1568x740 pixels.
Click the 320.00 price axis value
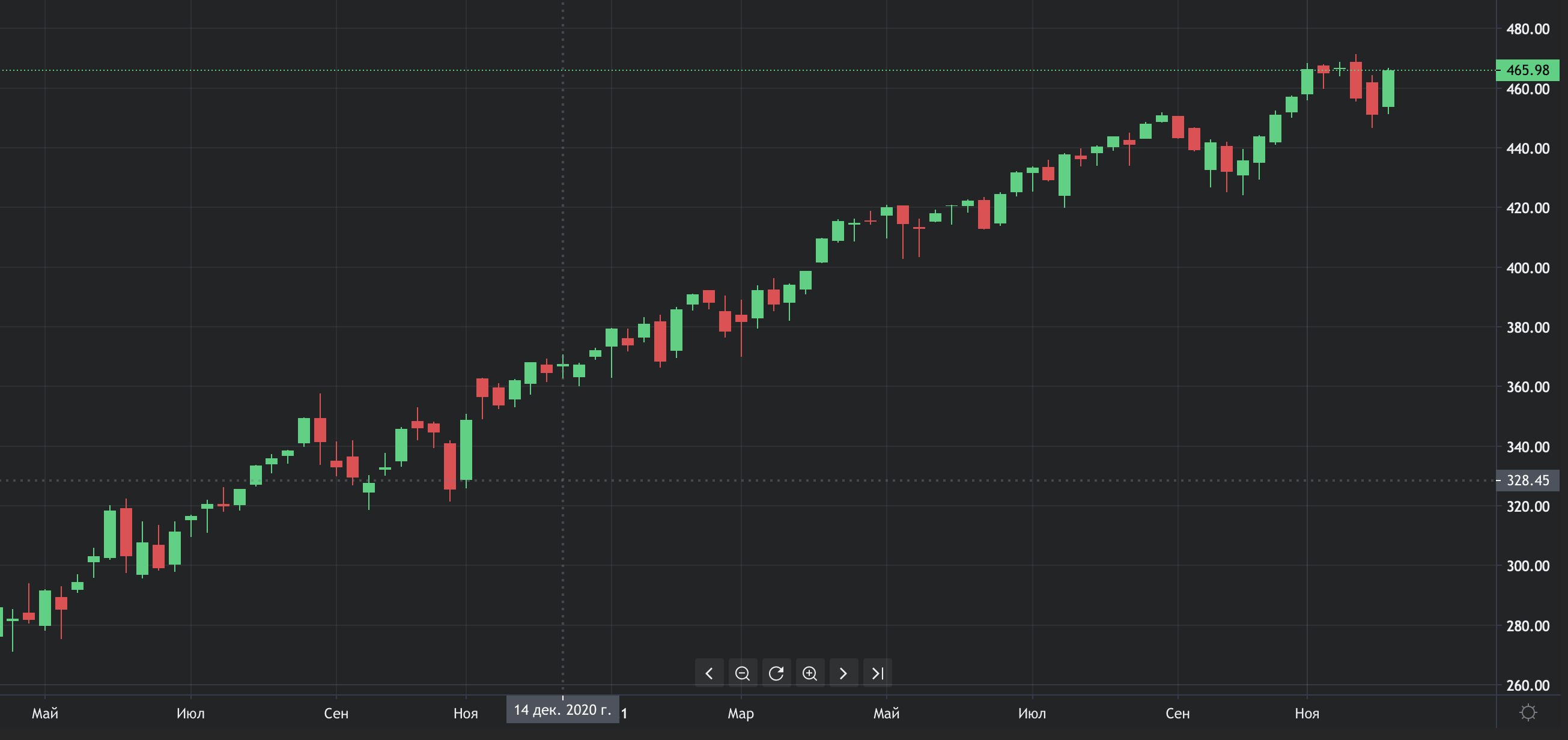click(x=1528, y=506)
